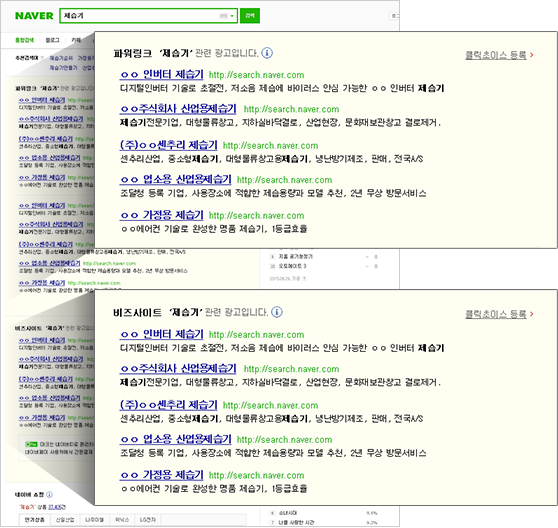Open (주)ㅇㅇ센추리 제습기 ad in 파워링크 panel
The width and height of the screenshot is (558, 528).
click(168, 145)
